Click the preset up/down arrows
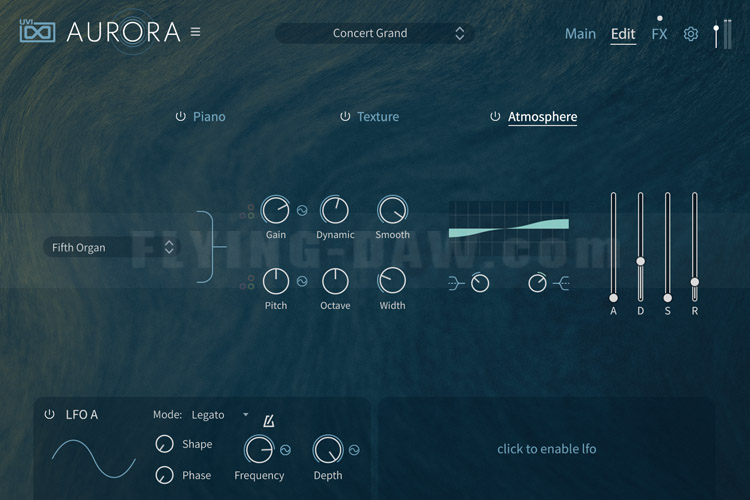 [x=460, y=33]
